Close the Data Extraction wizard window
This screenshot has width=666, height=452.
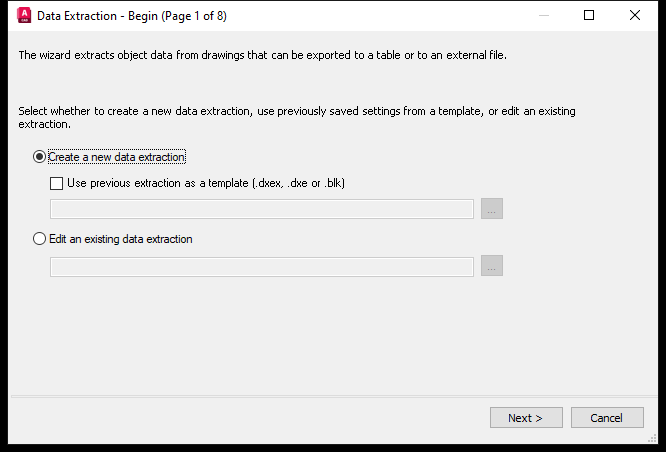click(635, 15)
